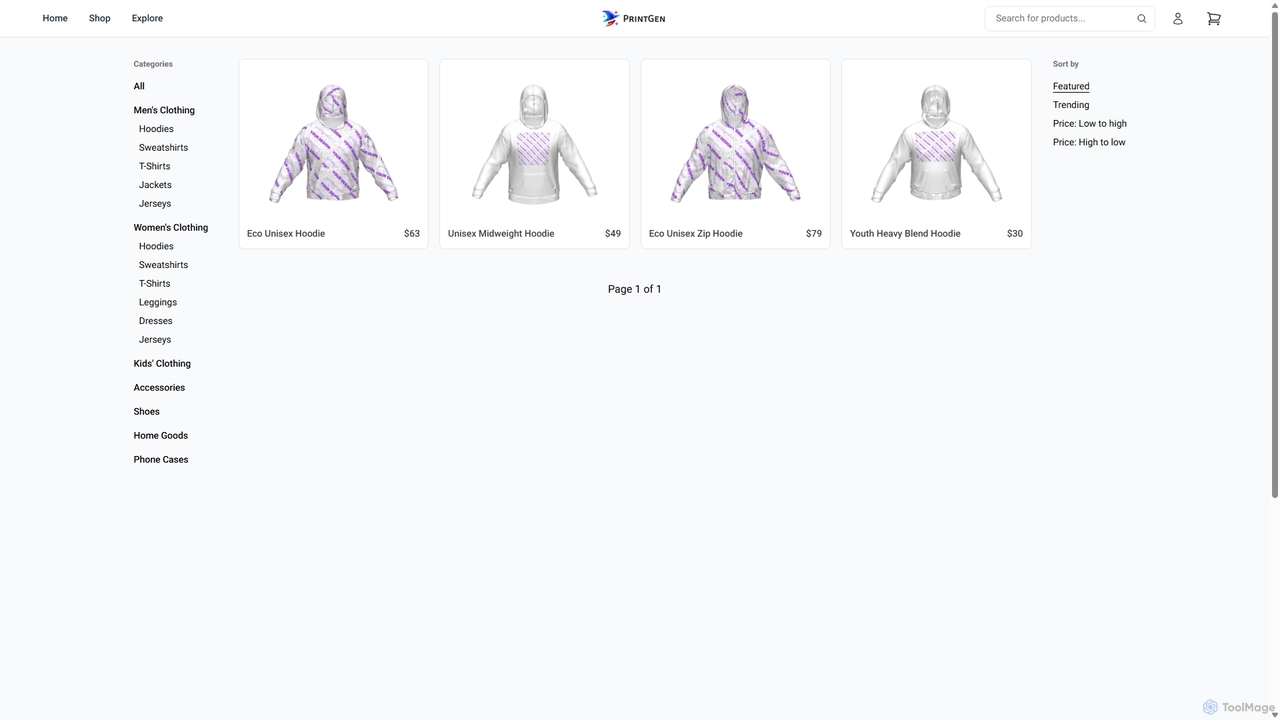Click the Eco Unisex Hoodie title
Image resolution: width=1280 pixels, height=720 pixels.
pos(286,233)
